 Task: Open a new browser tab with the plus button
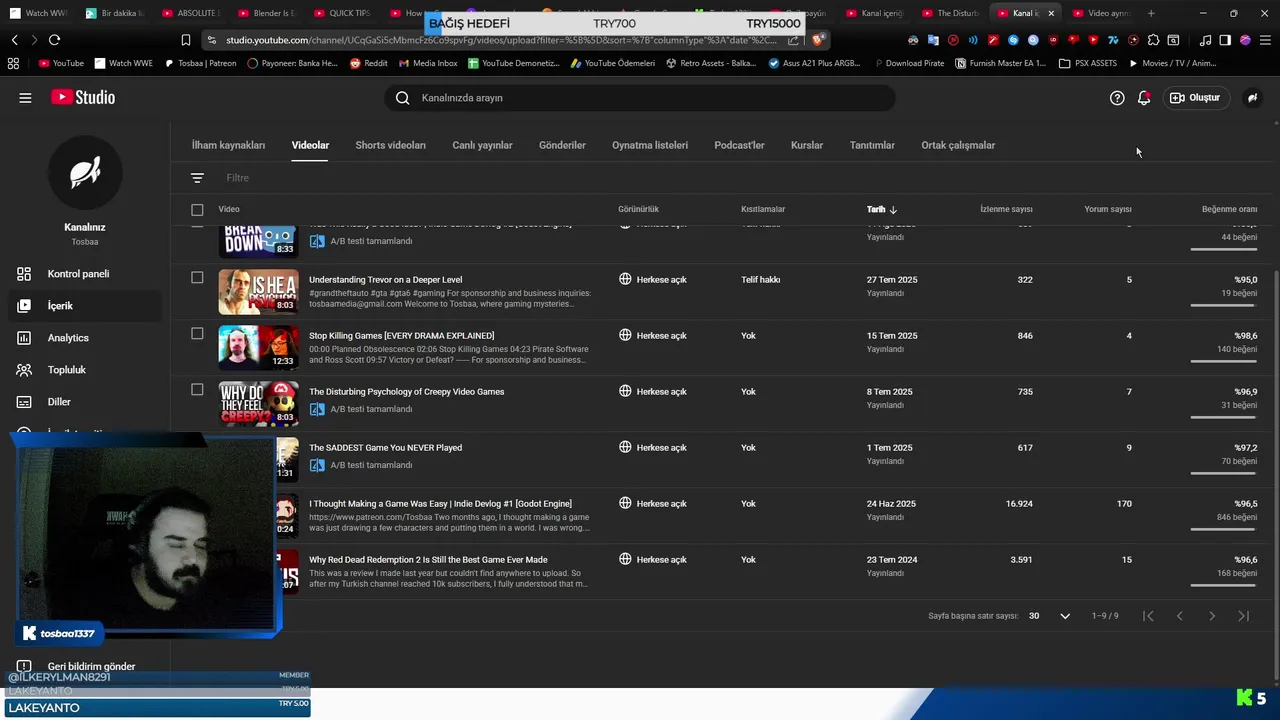point(1151,13)
